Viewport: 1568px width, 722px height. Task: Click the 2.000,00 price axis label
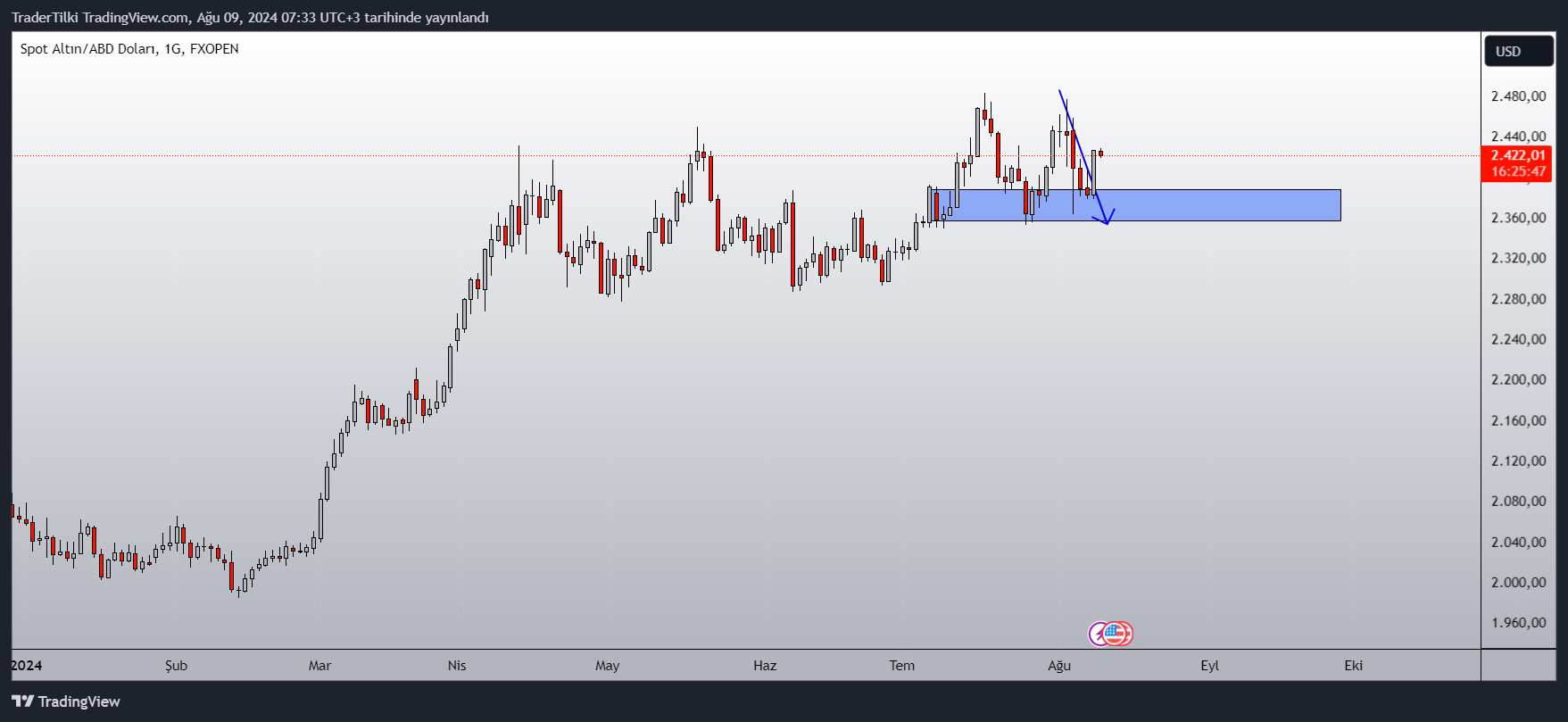(1518, 582)
